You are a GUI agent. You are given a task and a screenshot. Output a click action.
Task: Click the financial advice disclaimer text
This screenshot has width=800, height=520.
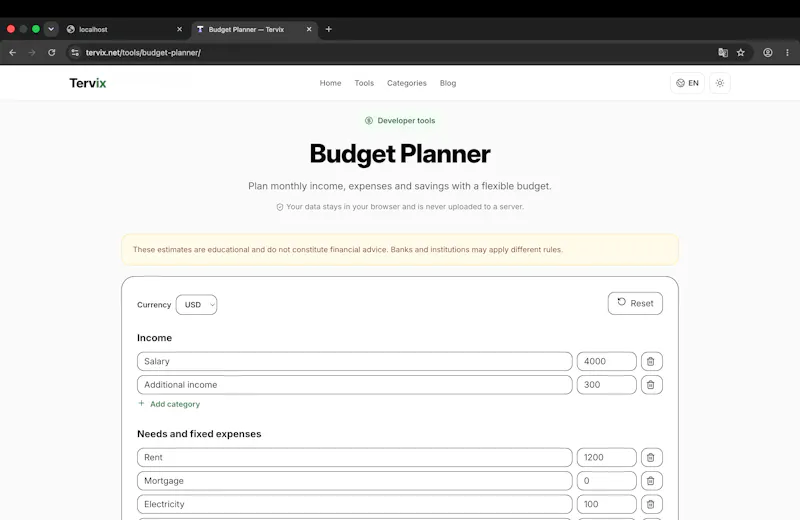point(348,250)
